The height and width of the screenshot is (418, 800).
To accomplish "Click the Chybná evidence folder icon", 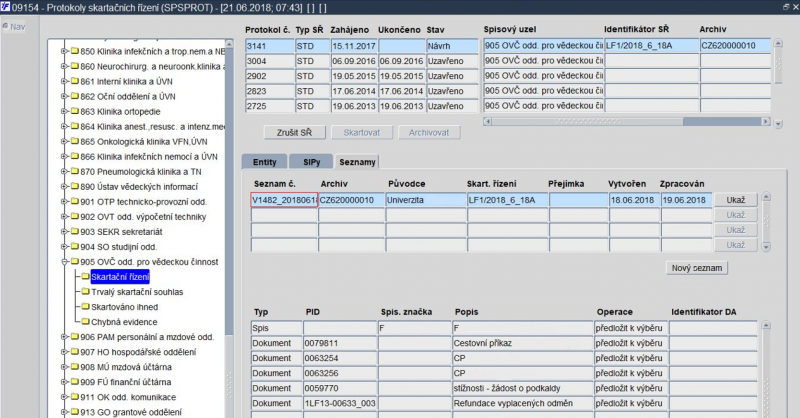I will (84, 321).
